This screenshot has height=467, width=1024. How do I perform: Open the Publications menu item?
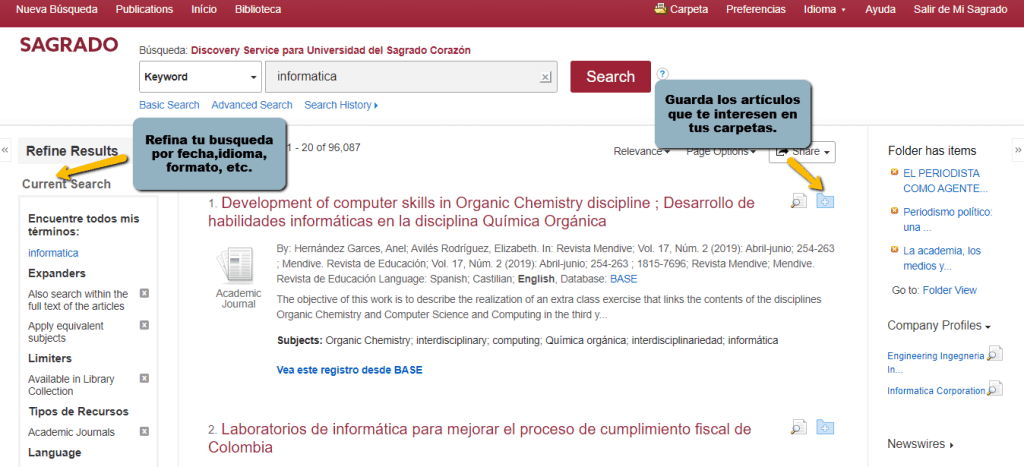click(144, 9)
